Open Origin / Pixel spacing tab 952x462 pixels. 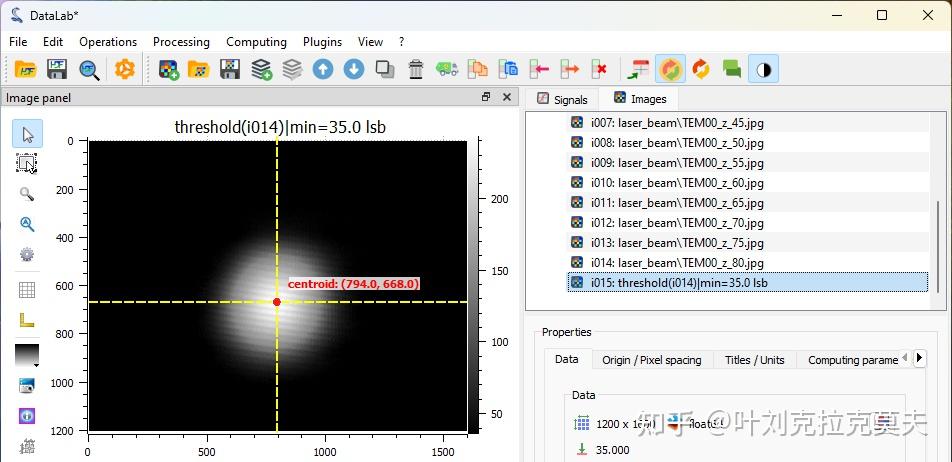[651, 360]
